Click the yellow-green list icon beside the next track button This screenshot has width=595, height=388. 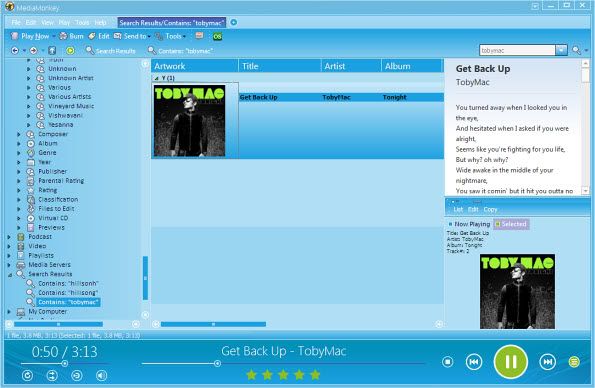pos(574,362)
